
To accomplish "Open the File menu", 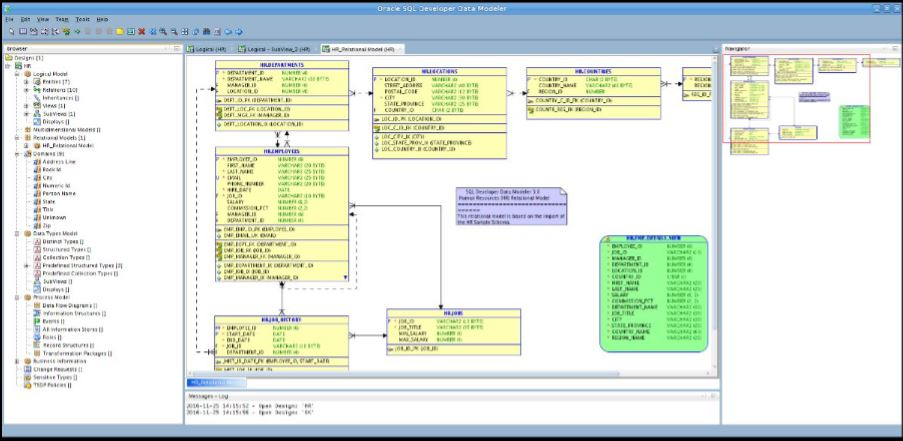I will tap(9, 19).
